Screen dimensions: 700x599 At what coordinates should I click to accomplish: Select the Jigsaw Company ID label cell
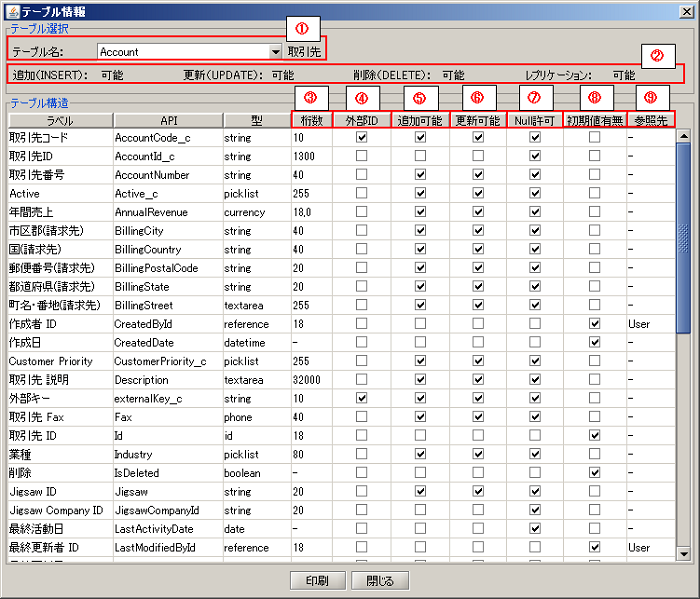click(x=60, y=510)
